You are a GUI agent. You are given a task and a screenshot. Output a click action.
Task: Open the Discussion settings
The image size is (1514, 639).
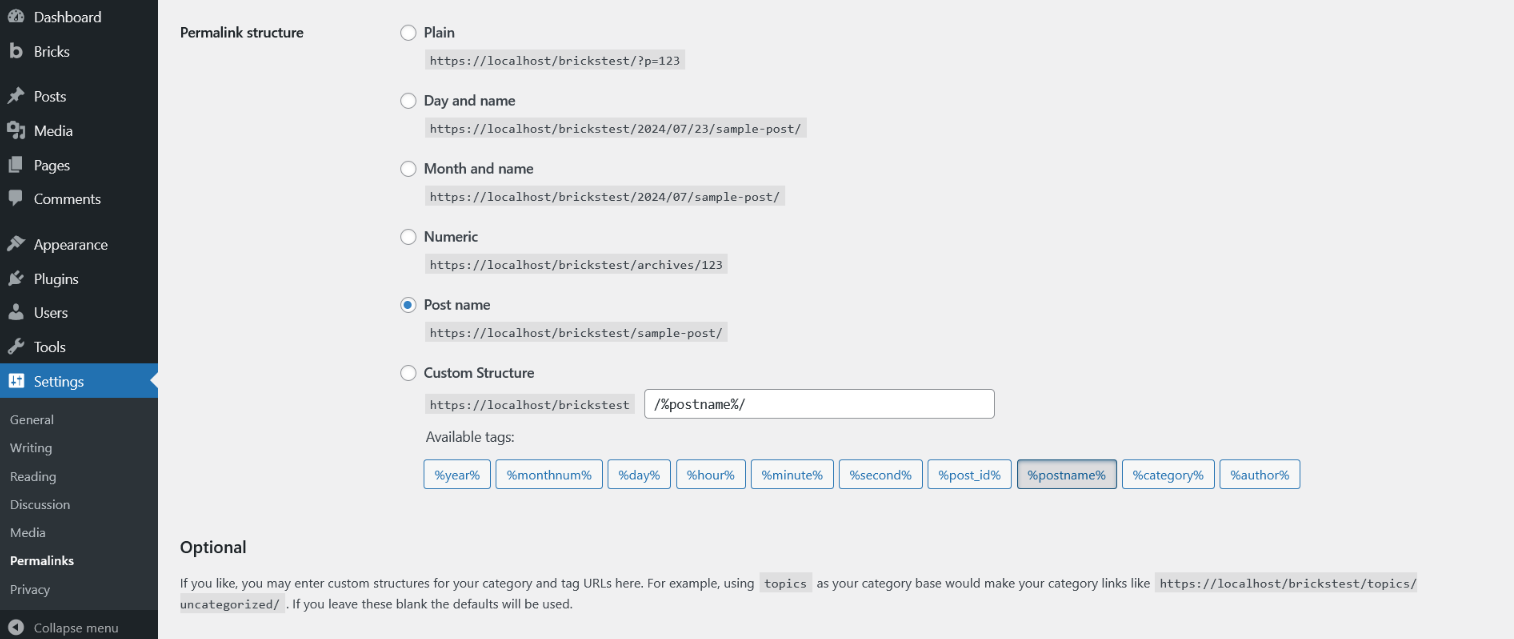coord(40,504)
